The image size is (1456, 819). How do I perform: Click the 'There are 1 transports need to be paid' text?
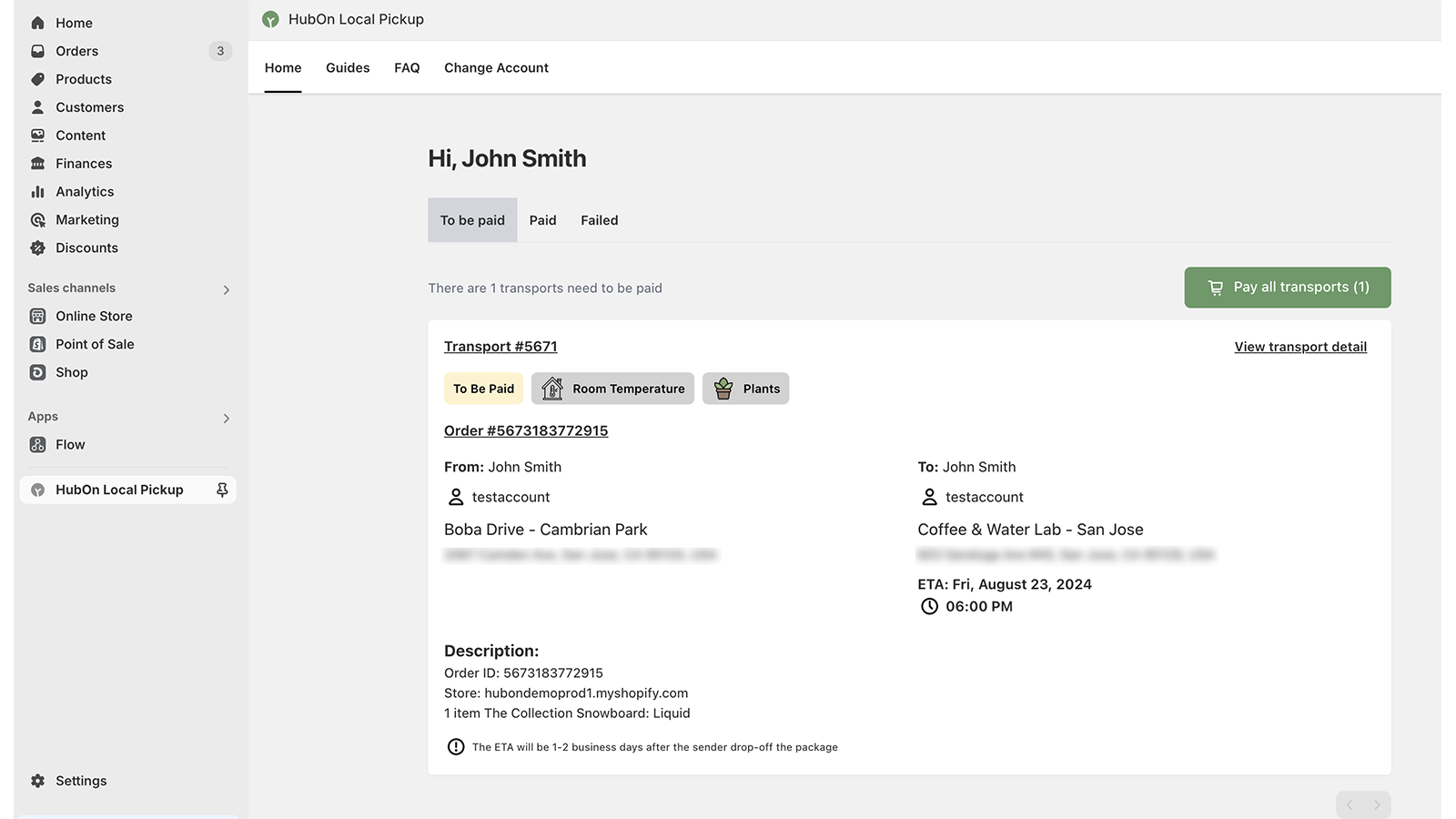click(545, 288)
